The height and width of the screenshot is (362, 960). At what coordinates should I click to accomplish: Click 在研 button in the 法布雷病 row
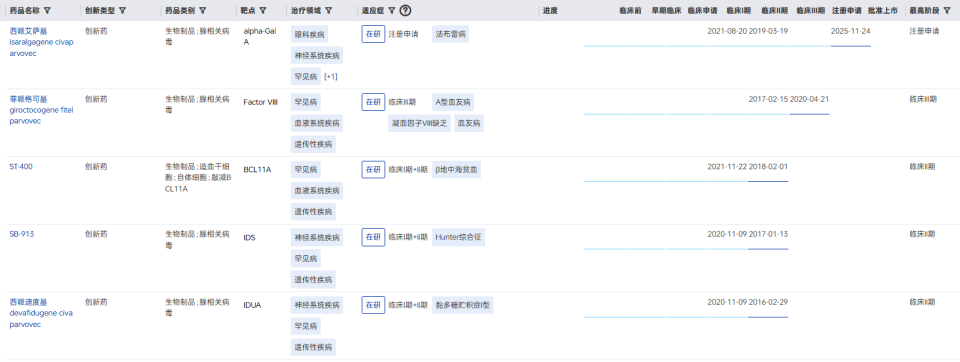pos(373,34)
